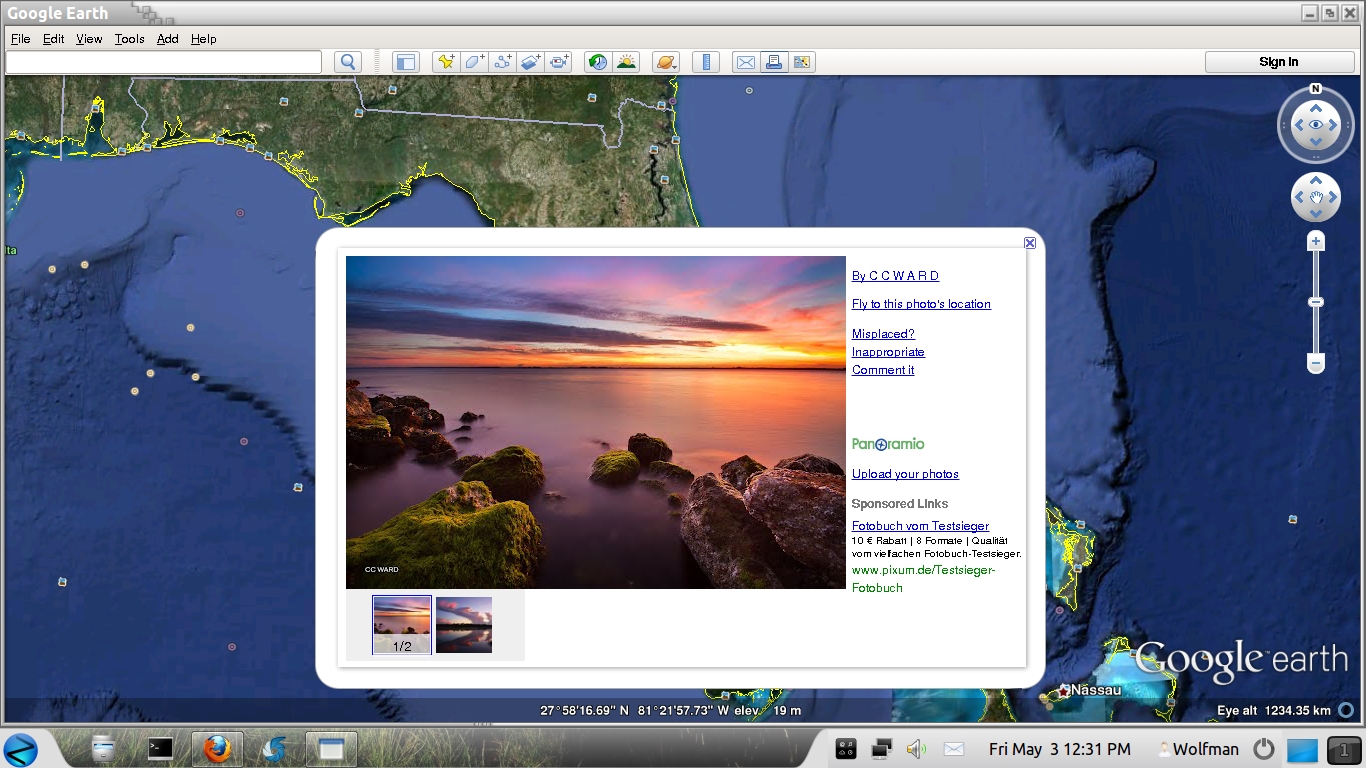Select the Add Path tool
The image size is (1366, 768).
click(502, 62)
